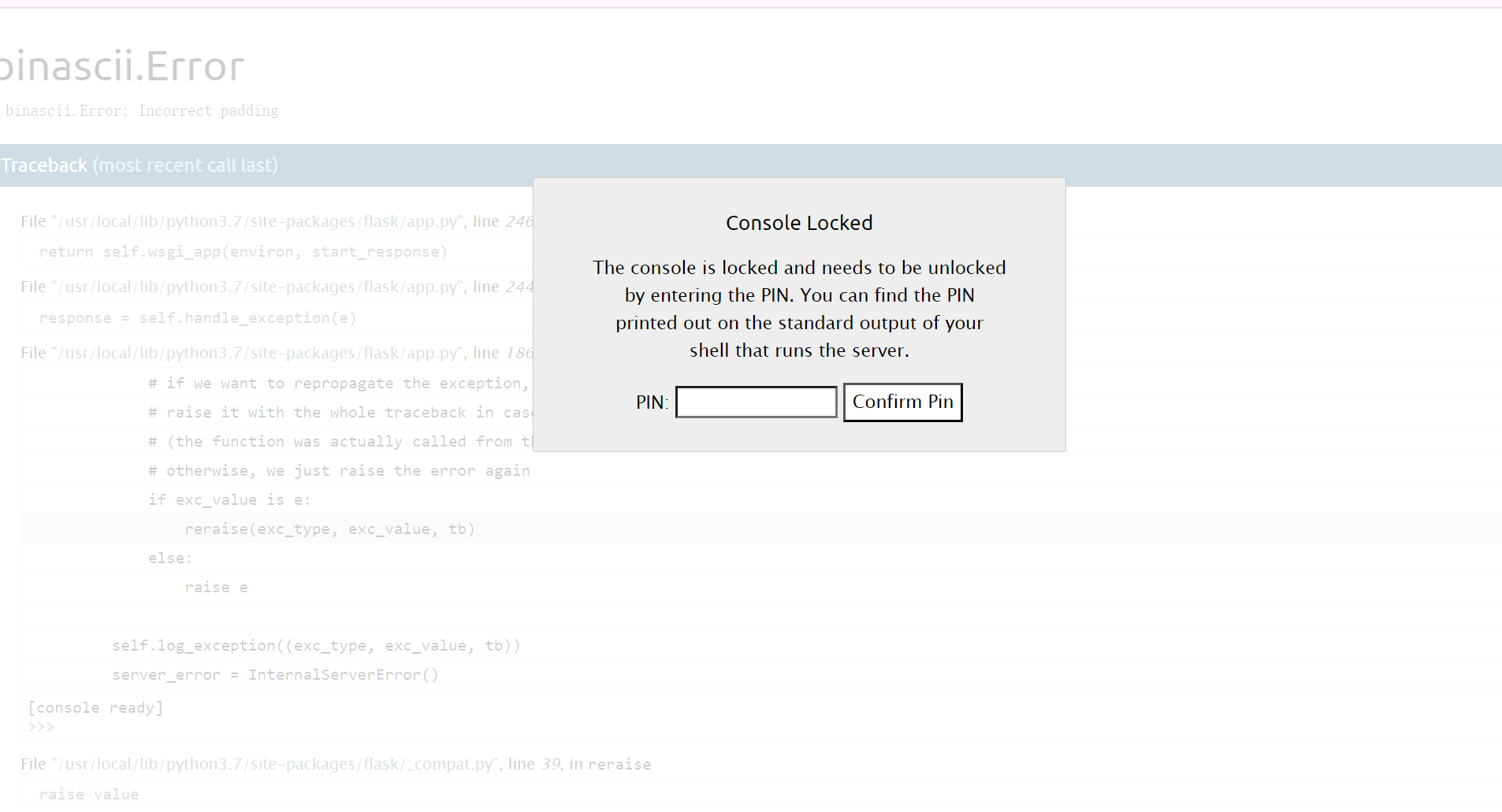Screen dimensions: 1502x812
Task: Click the '# otherwise, we just raise the error again' comment
Action: pyautogui.click(x=339, y=471)
